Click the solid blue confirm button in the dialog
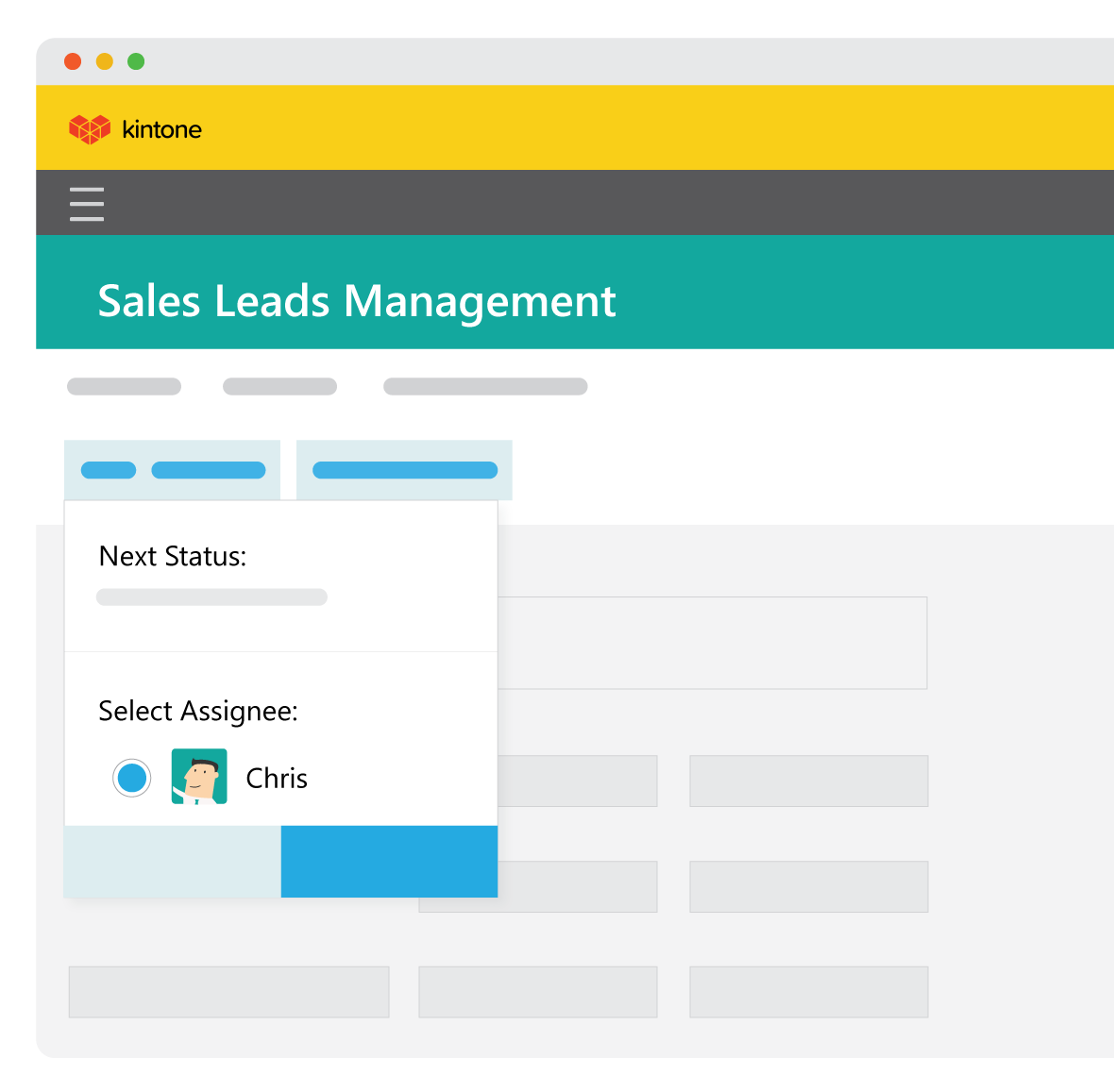Viewport: 1114px width, 1092px height. pyautogui.click(x=389, y=862)
